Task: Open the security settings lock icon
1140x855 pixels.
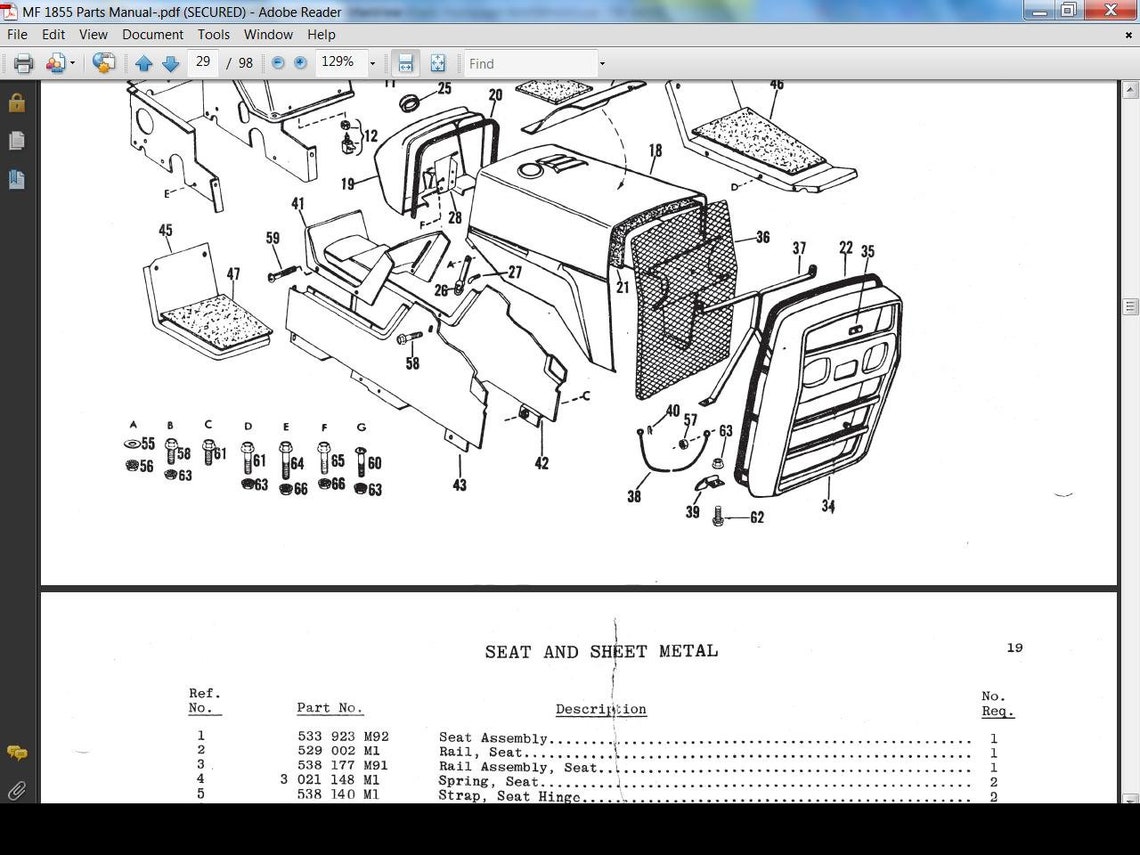Action: (16, 102)
